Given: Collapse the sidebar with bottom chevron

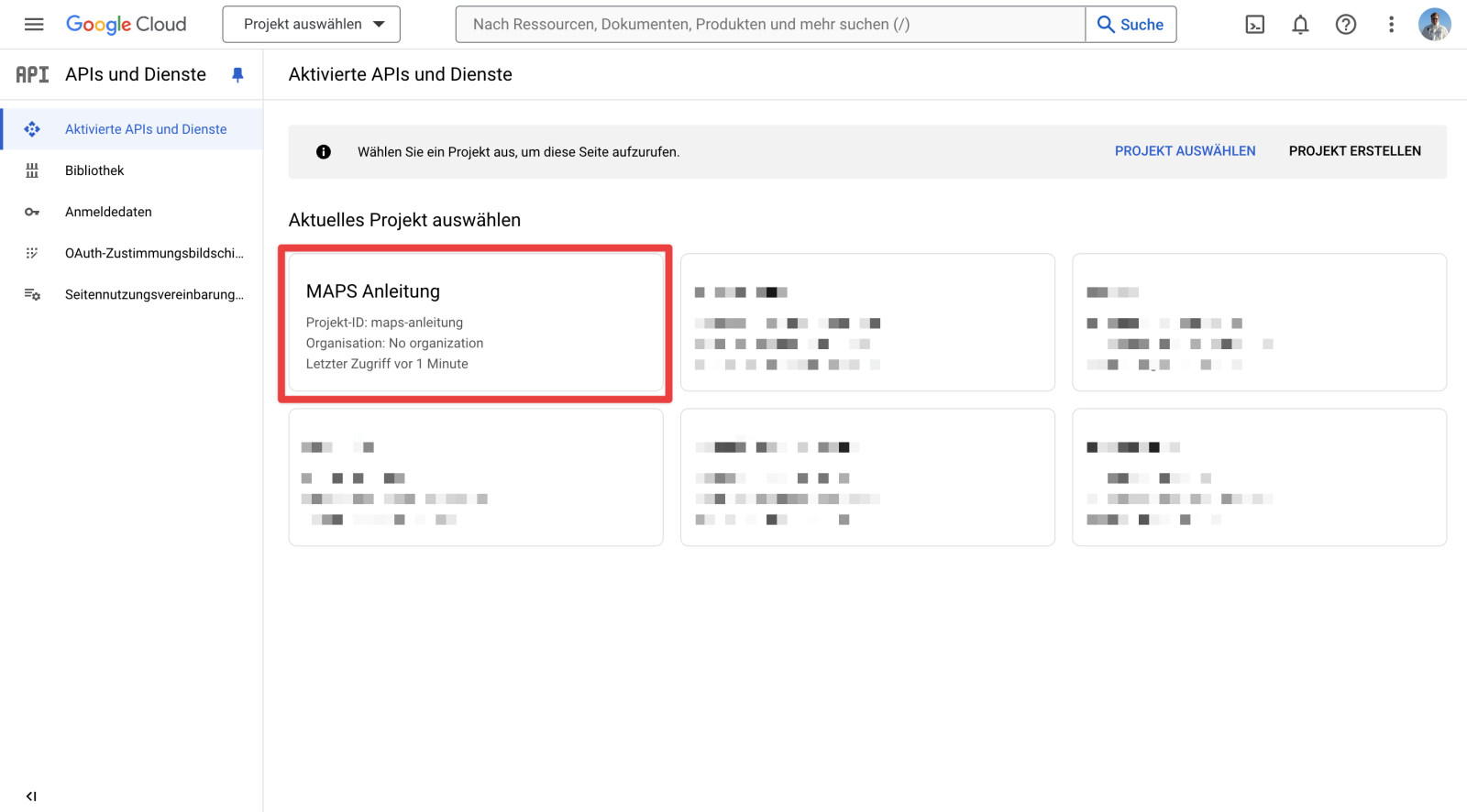Looking at the screenshot, I should pyautogui.click(x=31, y=796).
